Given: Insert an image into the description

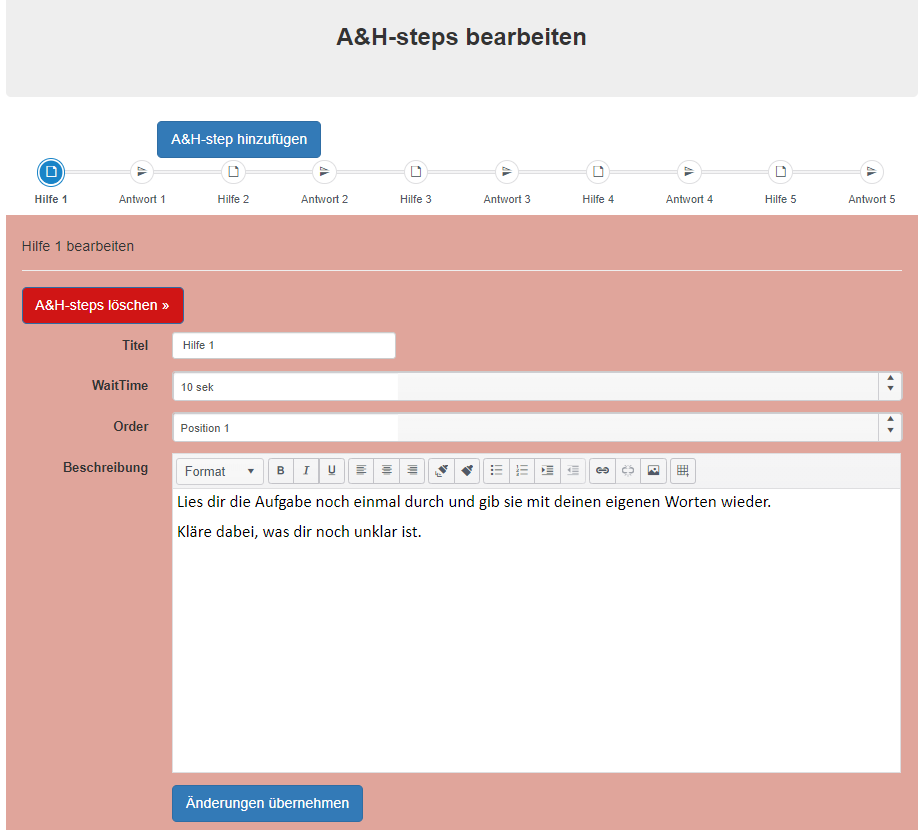Looking at the screenshot, I should coord(654,471).
